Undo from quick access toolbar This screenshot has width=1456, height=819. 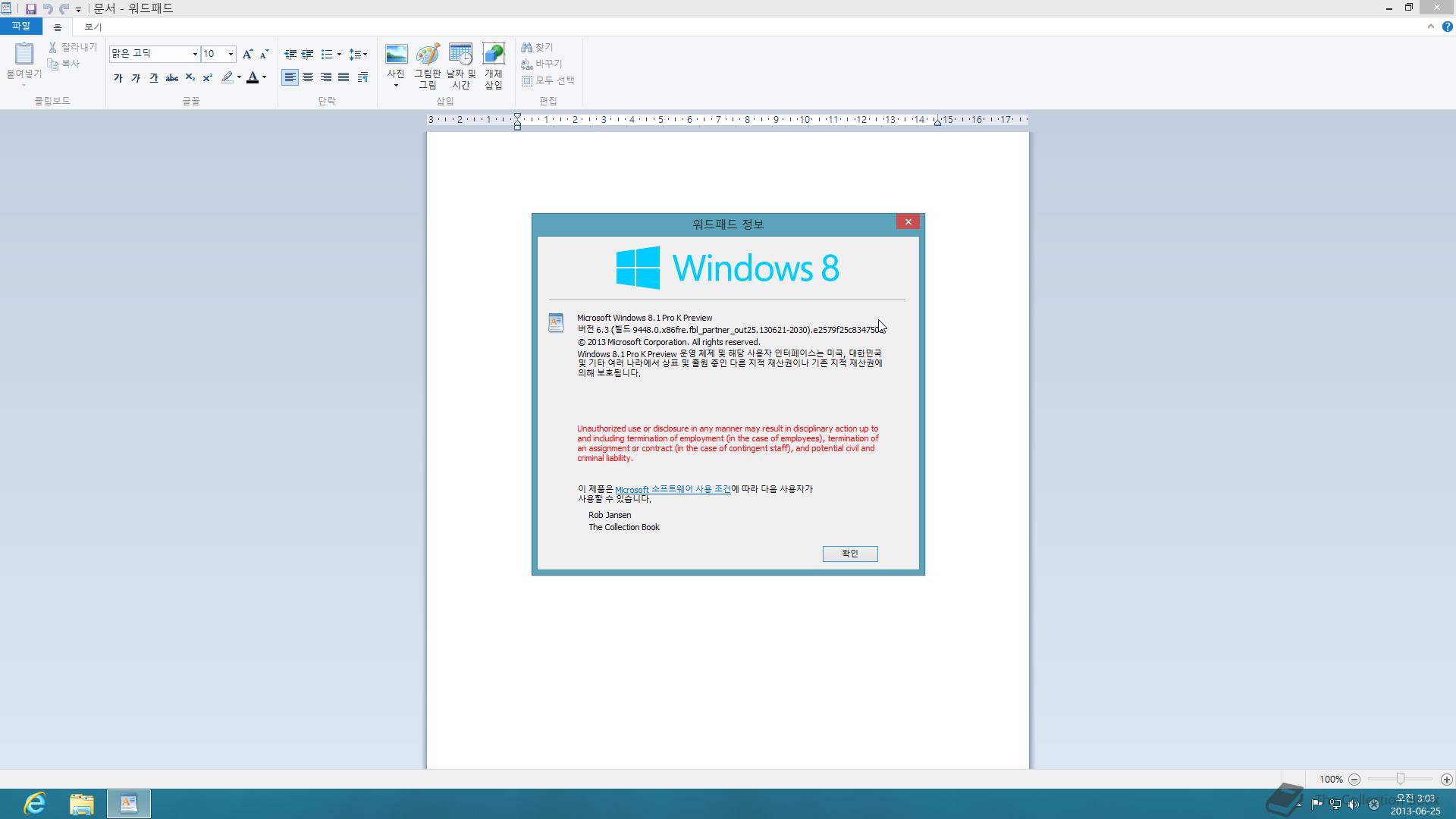tap(48, 8)
